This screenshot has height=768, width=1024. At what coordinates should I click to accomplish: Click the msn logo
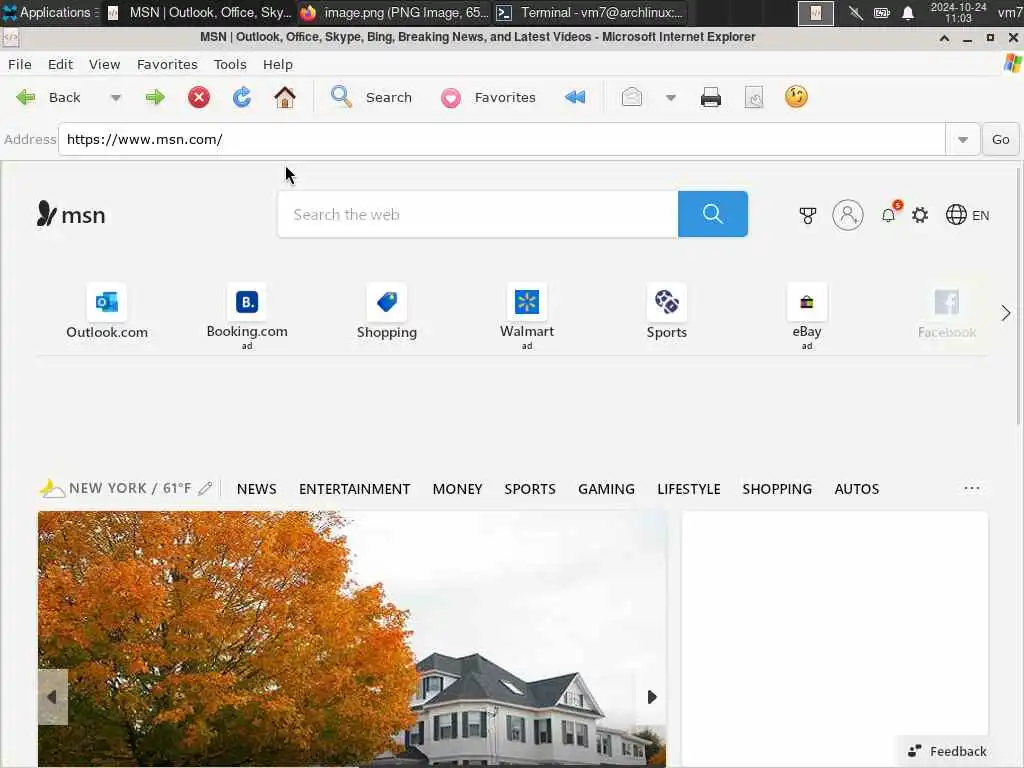[71, 214]
